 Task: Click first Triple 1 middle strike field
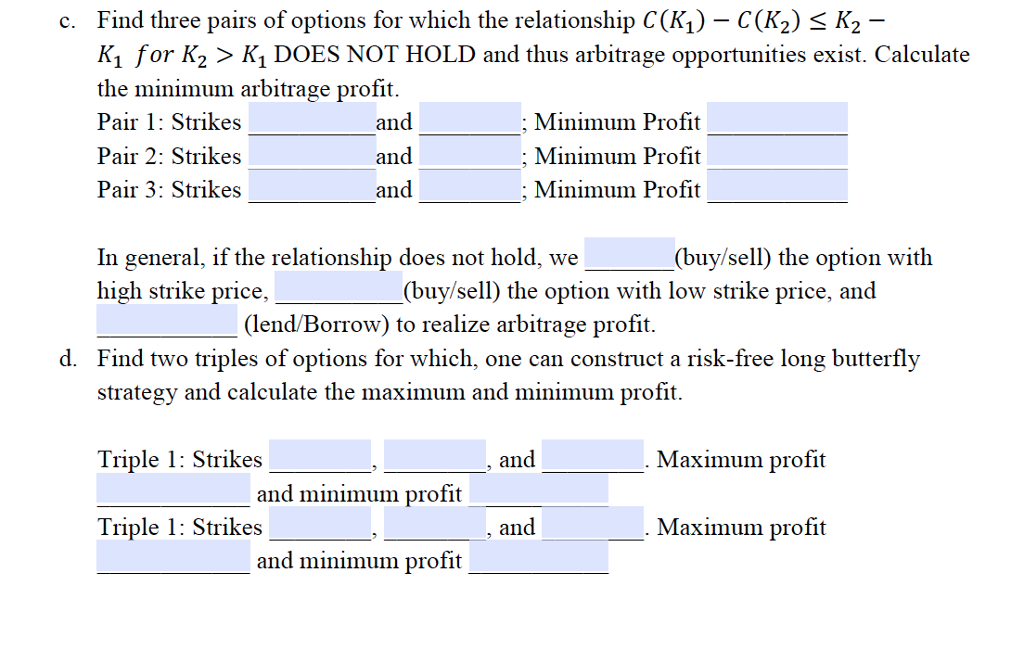[x=435, y=456]
